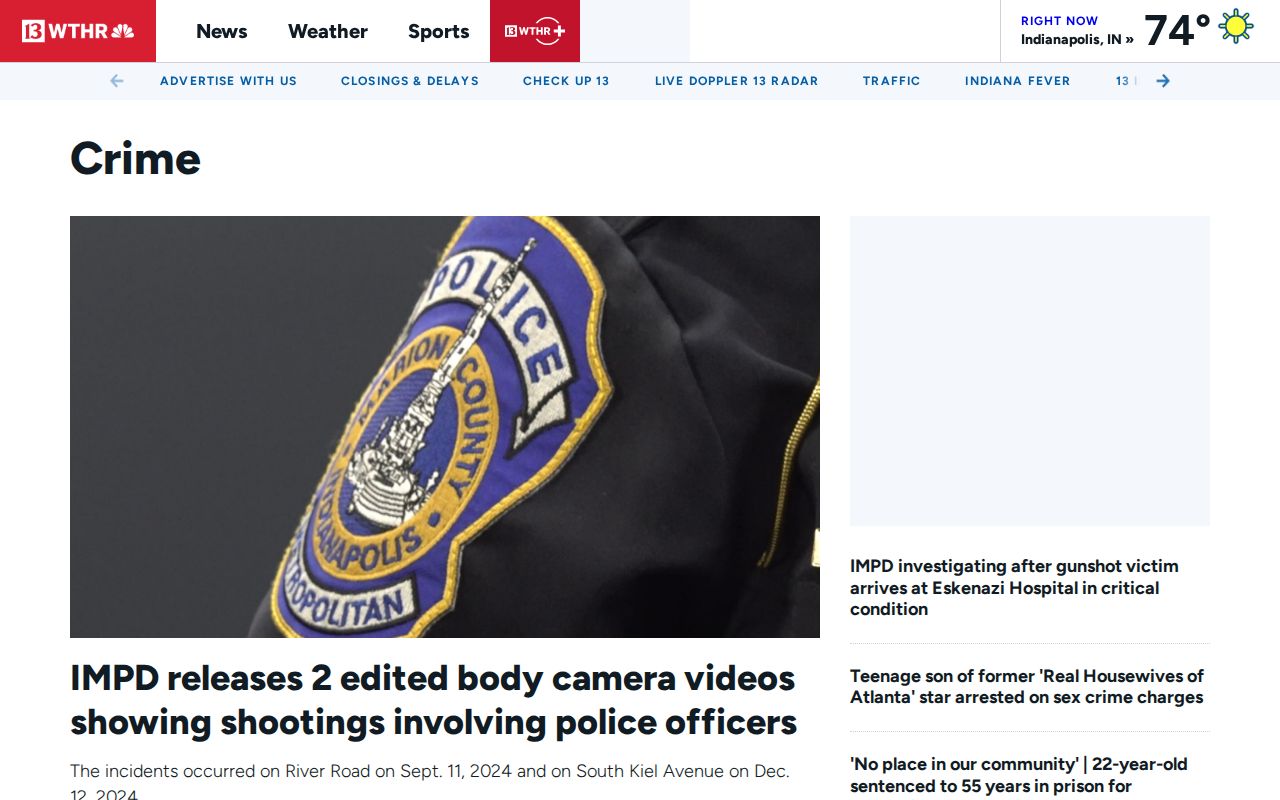This screenshot has height=800, width=1280.
Task: Read the IMPD body camera videos headline
Action: (x=434, y=700)
